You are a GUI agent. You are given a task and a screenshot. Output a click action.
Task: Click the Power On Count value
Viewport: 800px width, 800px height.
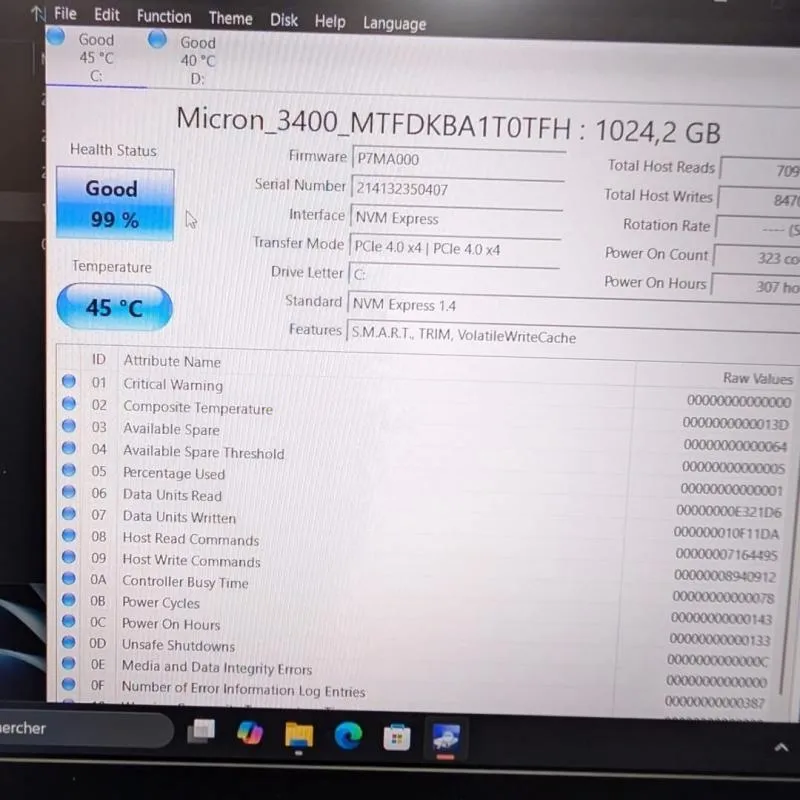tap(756, 257)
